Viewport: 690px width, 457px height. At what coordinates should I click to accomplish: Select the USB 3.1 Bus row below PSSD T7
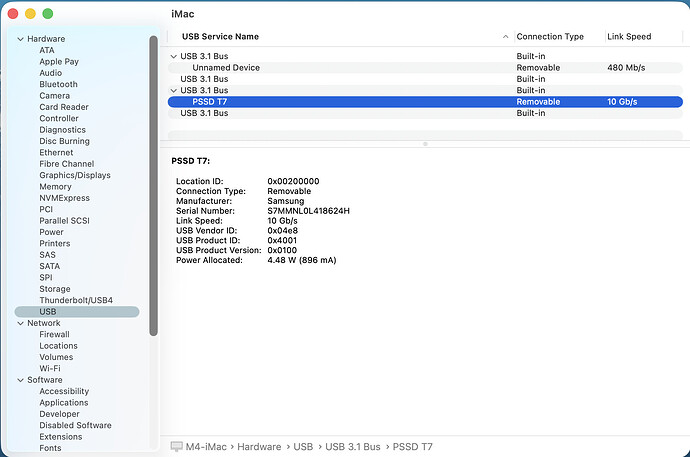(425, 113)
